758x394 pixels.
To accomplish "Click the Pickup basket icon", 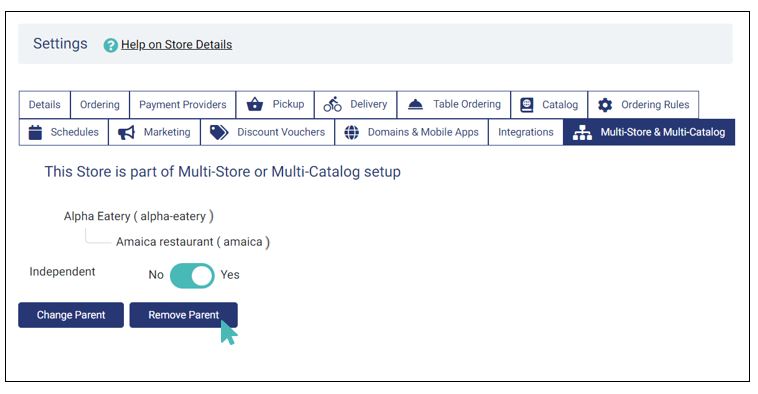I will [255, 104].
